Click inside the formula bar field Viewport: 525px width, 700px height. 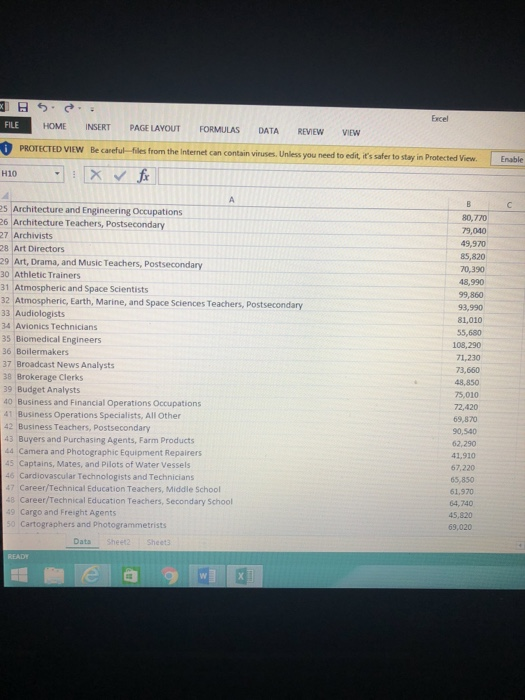point(342,179)
